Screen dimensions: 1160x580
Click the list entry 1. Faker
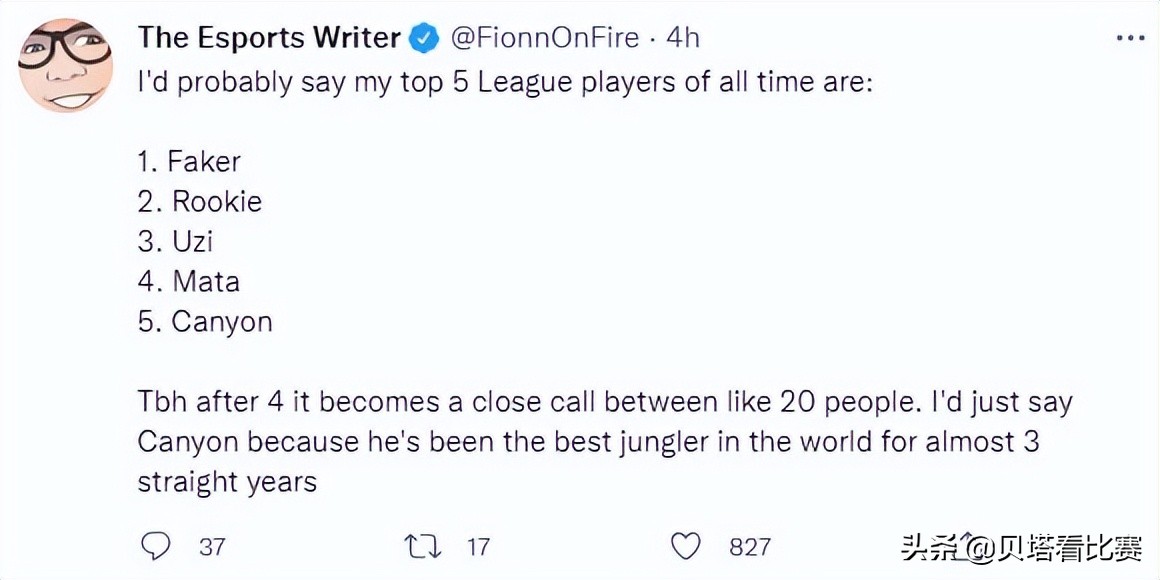click(189, 161)
